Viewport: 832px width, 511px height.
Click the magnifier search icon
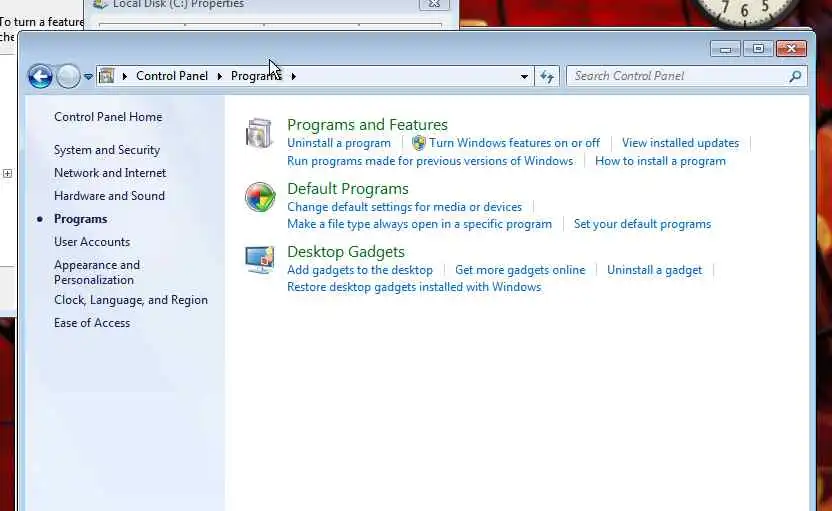[x=795, y=76]
